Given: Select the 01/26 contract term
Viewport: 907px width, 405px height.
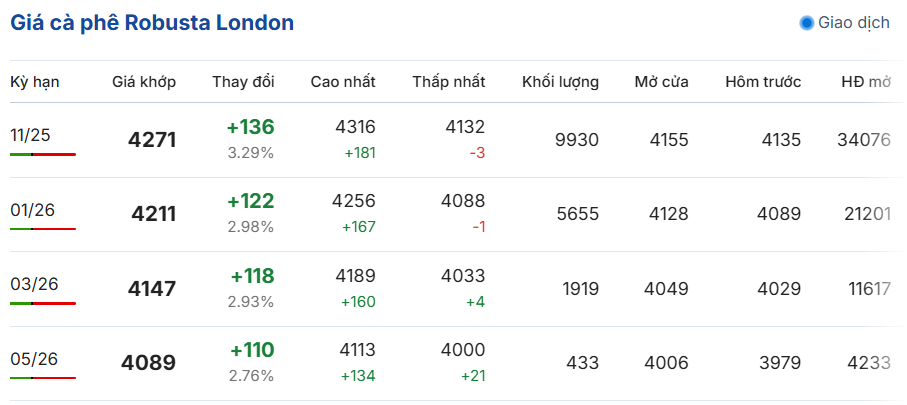Looking at the screenshot, I should 30,210.
